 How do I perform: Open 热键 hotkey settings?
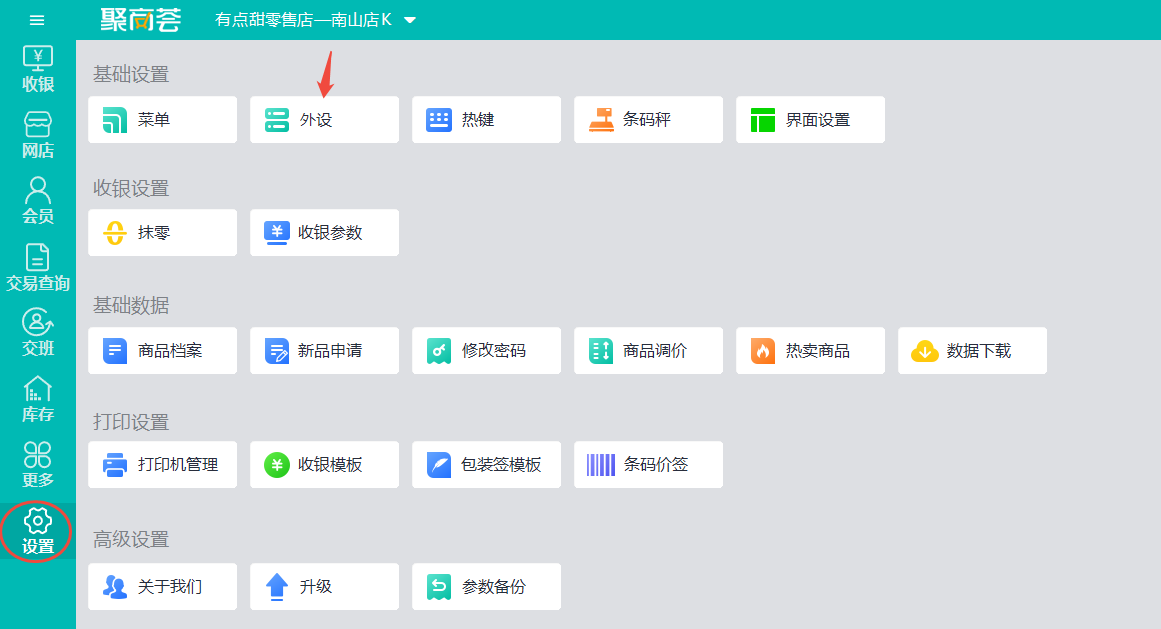tap(486, 120)
